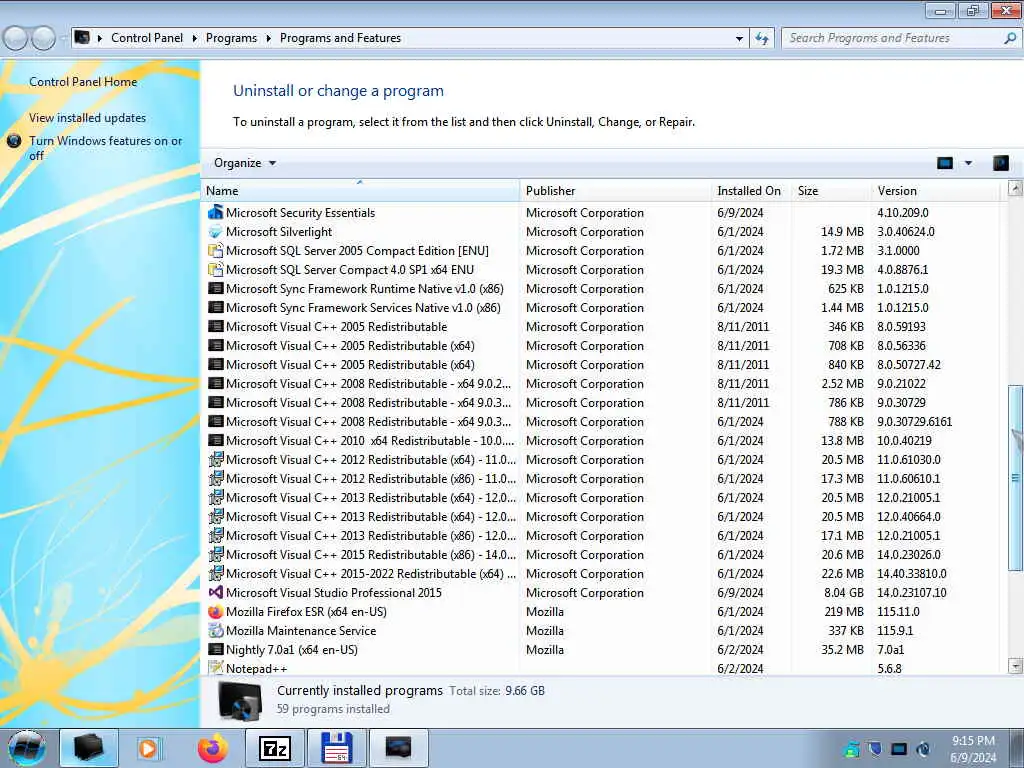Open 7-Zip from the taskbar
Image resolution: width=1024 pixels, height=768 pixels.
274,748
